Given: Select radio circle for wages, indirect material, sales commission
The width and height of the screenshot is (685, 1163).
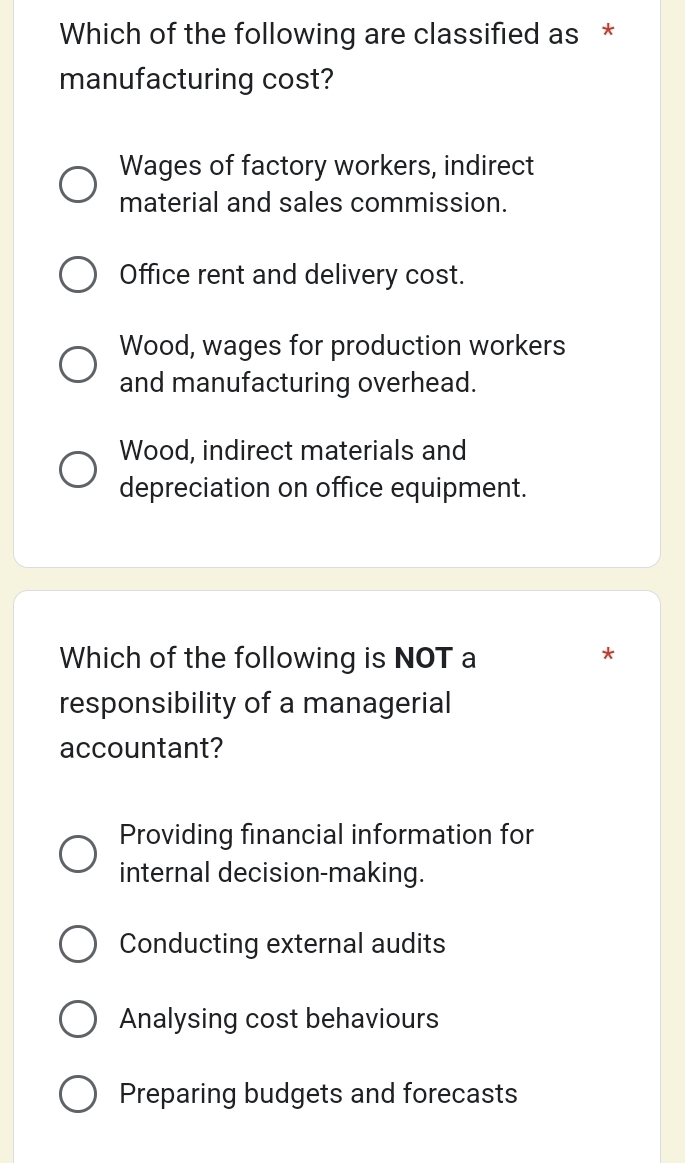Looking at the screenshot, I should tap(78, 184).
